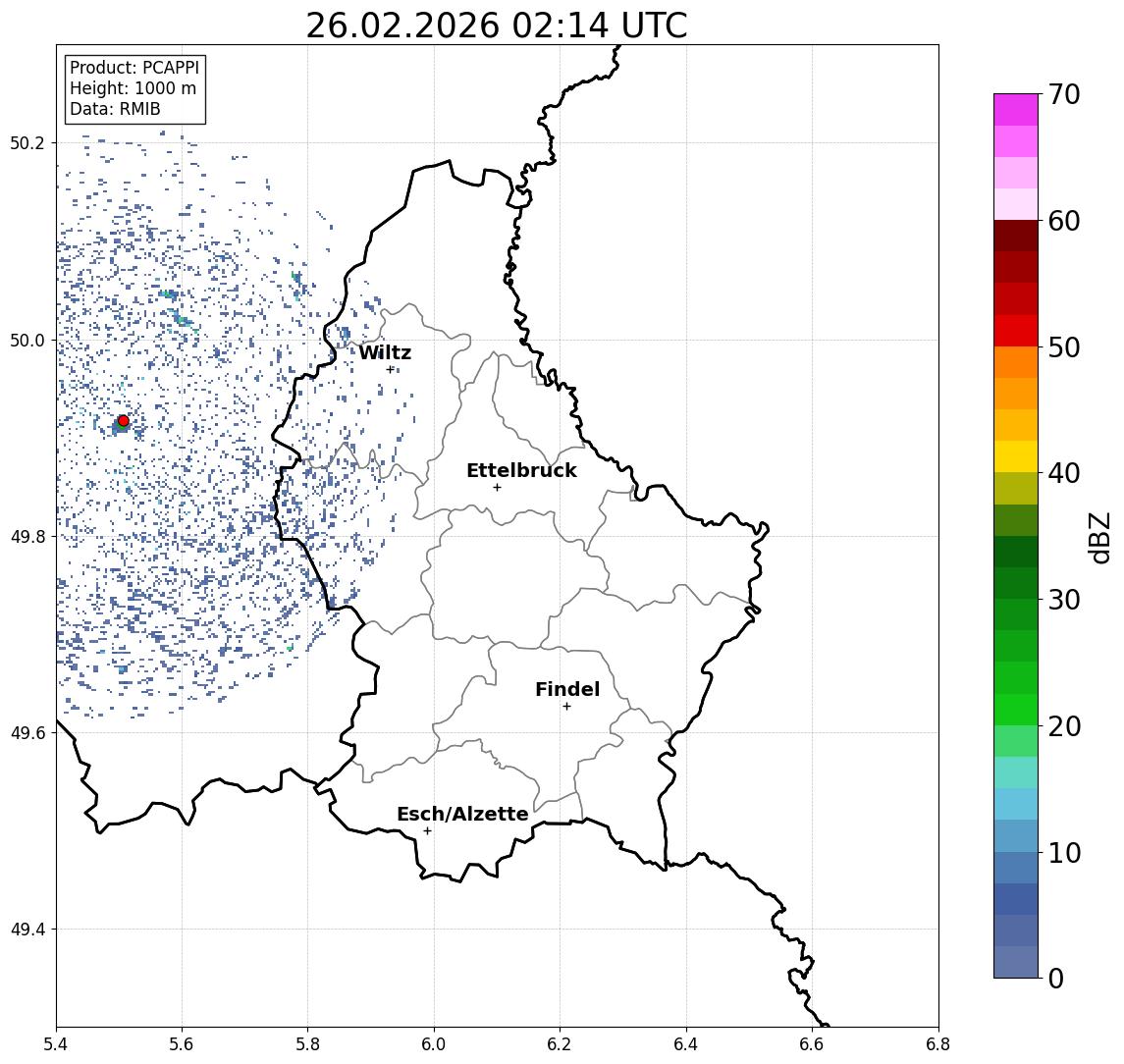Click the 20 colorbar tick label
This screenshot has height=1064, width=1124.
tap(1064, 725)
